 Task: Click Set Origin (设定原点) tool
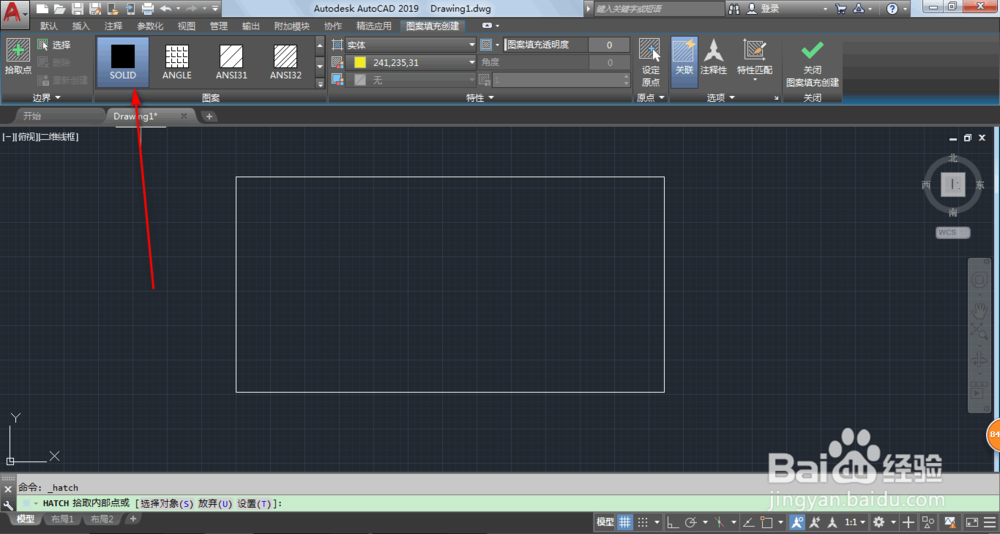650,63
